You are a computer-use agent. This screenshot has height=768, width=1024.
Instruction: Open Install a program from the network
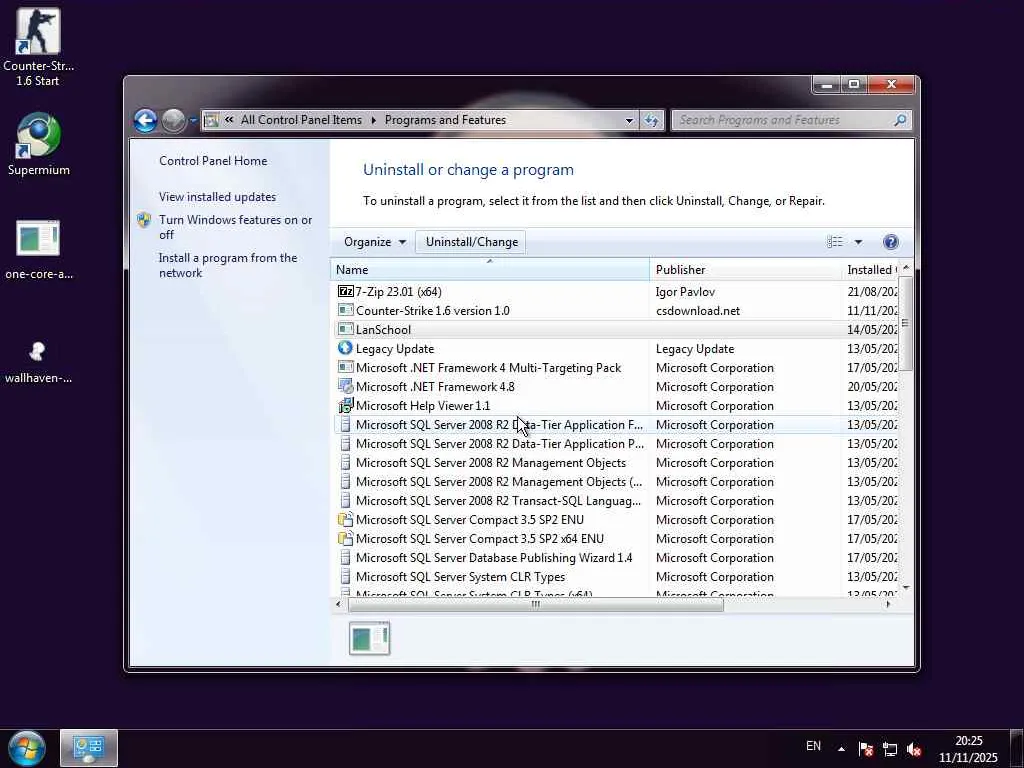[227, 265]
